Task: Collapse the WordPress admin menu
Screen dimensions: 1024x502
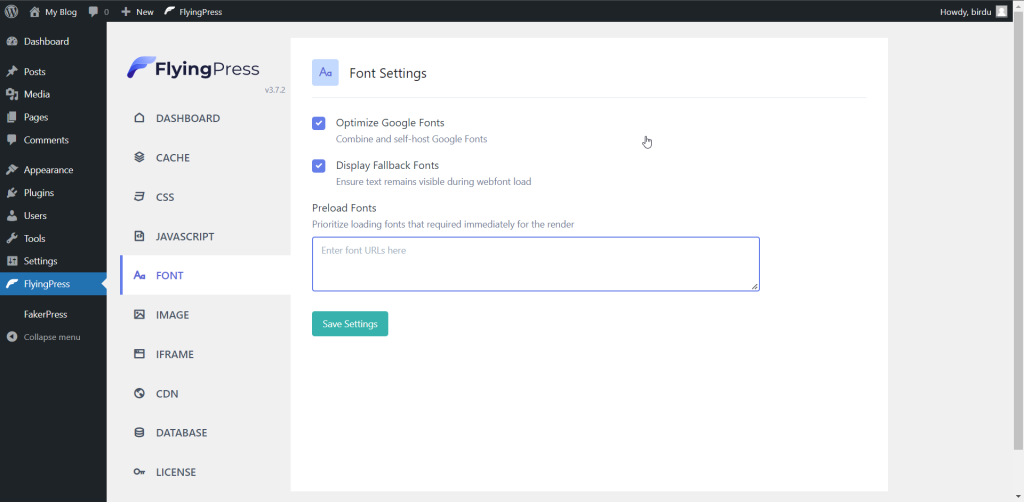Action: point(44,337)
